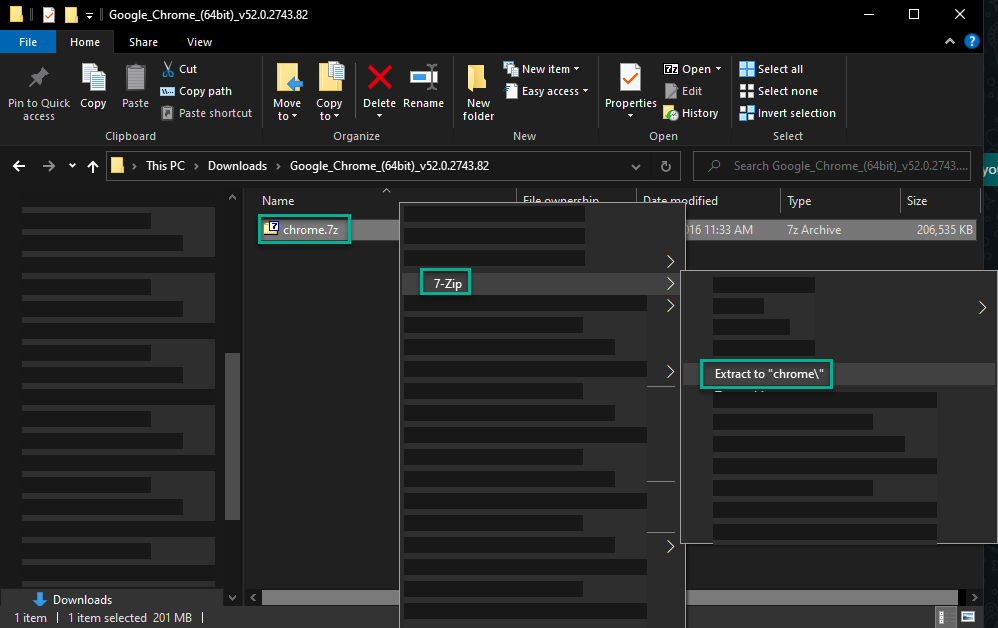The height and width of the screenshot is (628, 998).
Task: Select the chrome.7z archive file
Action: point(311,230)
